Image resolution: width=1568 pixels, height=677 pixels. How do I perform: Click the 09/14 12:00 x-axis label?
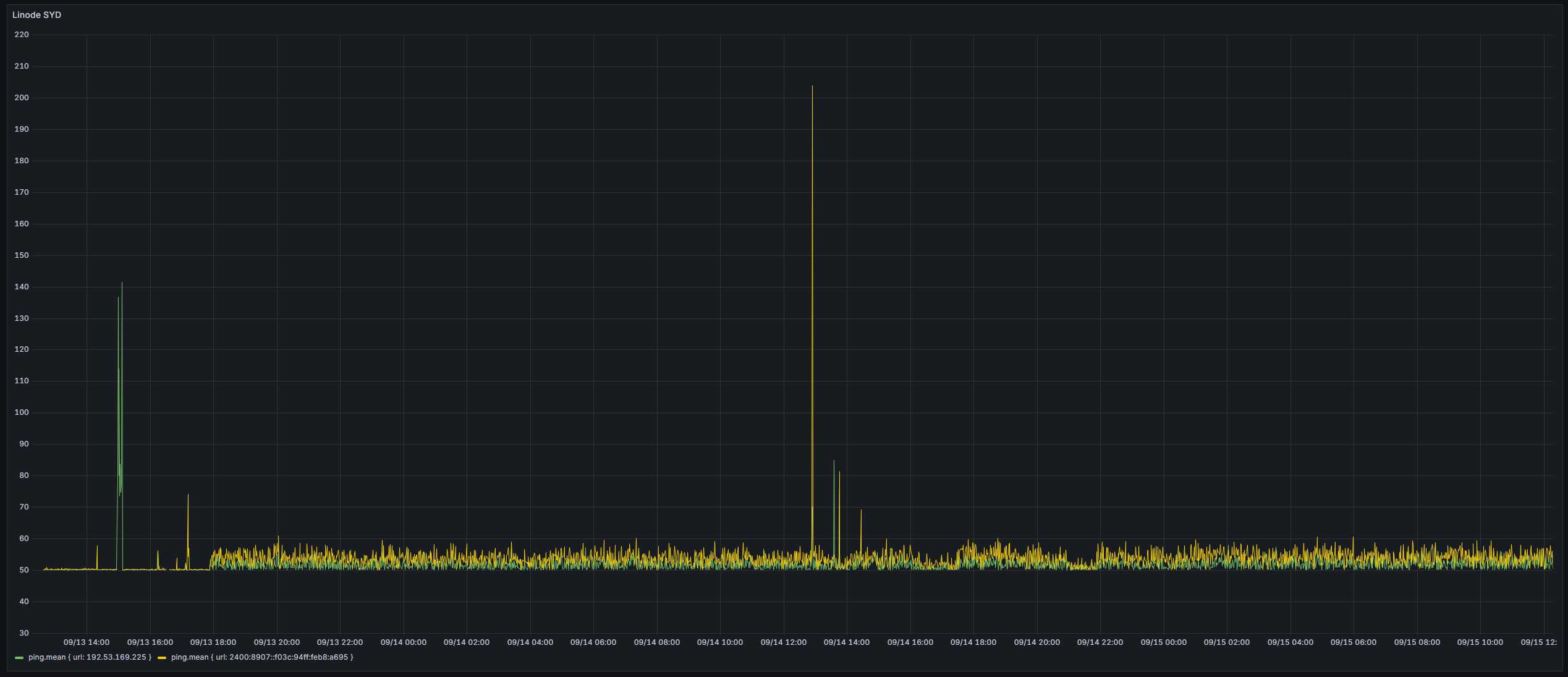coord(784,642)
